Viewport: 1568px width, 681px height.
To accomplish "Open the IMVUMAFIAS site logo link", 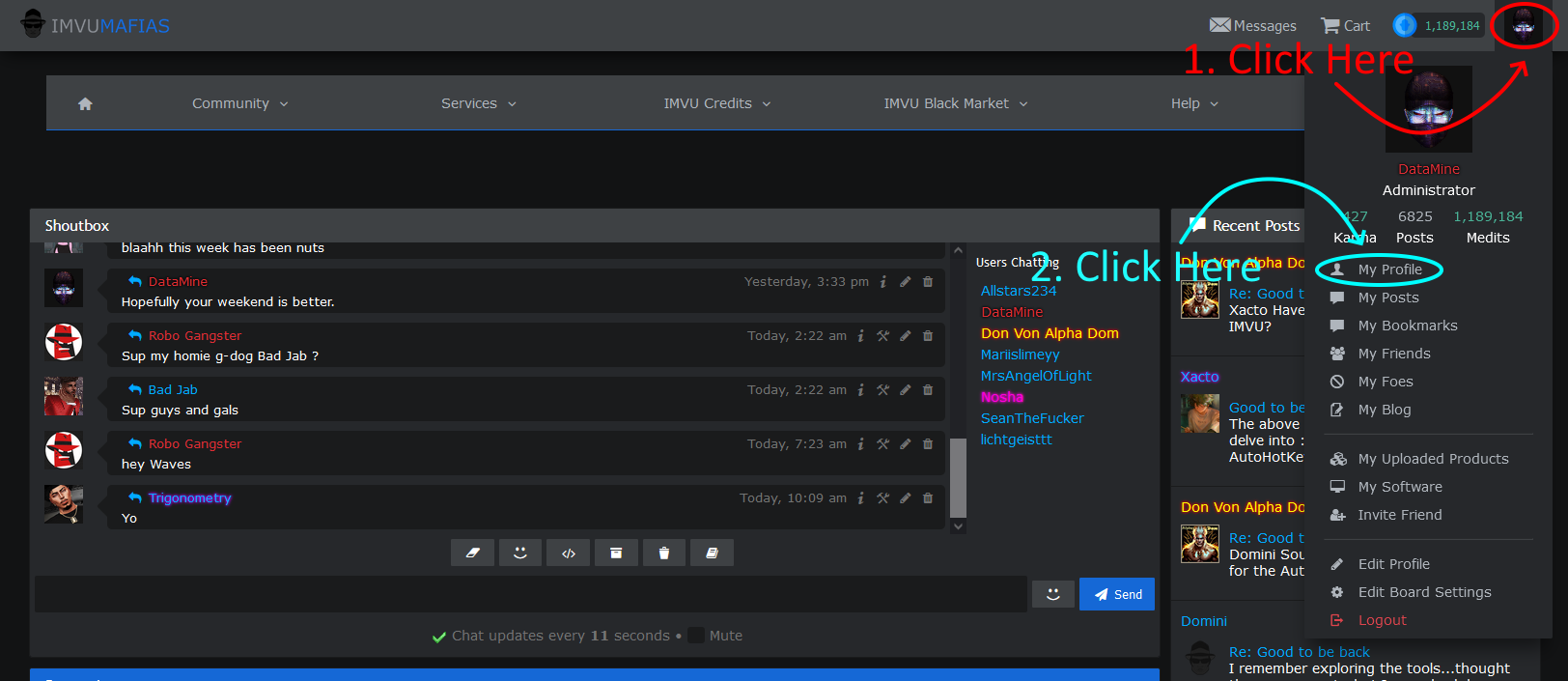I will 95,25.
